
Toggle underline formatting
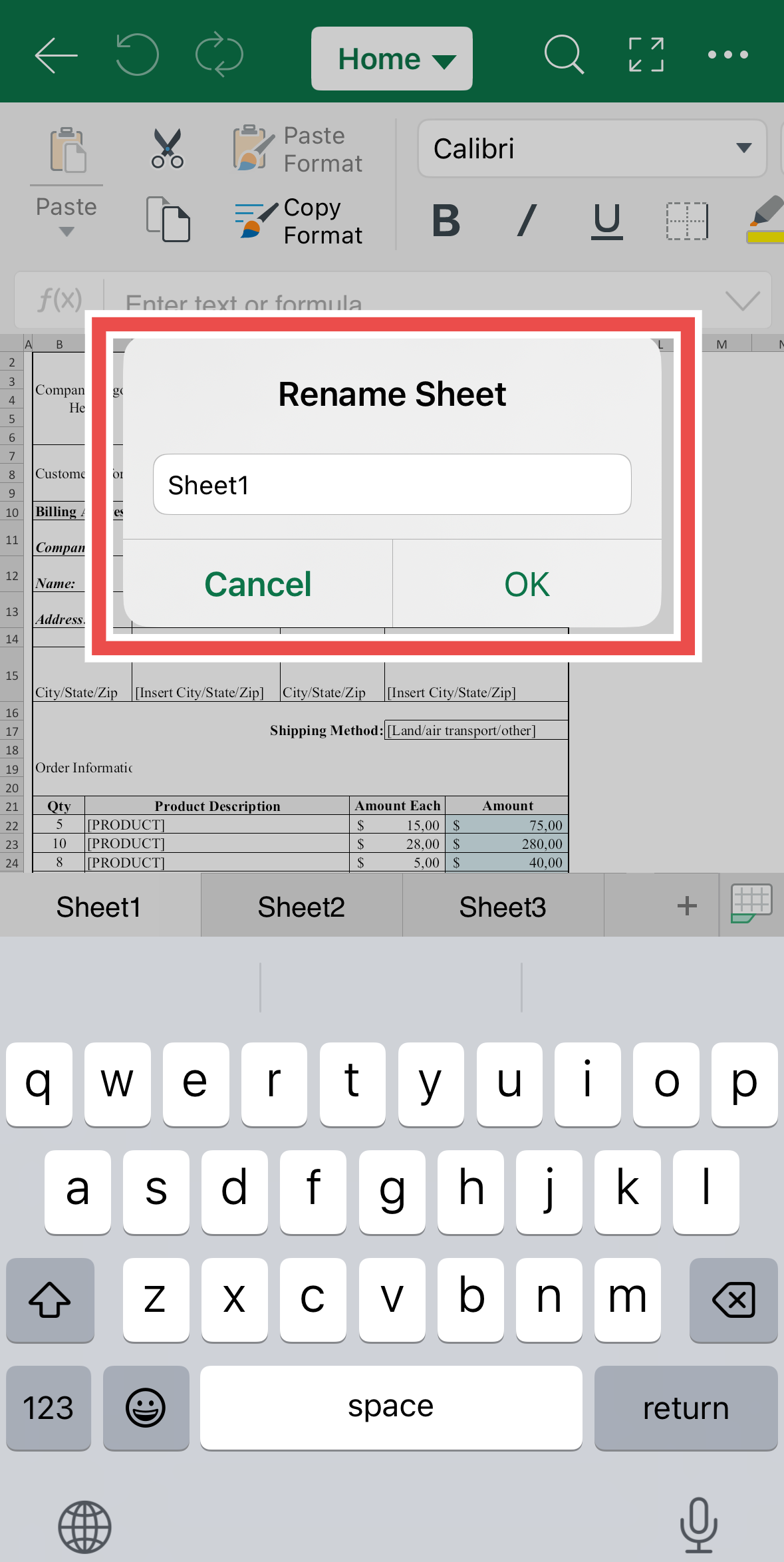[607, 222]
